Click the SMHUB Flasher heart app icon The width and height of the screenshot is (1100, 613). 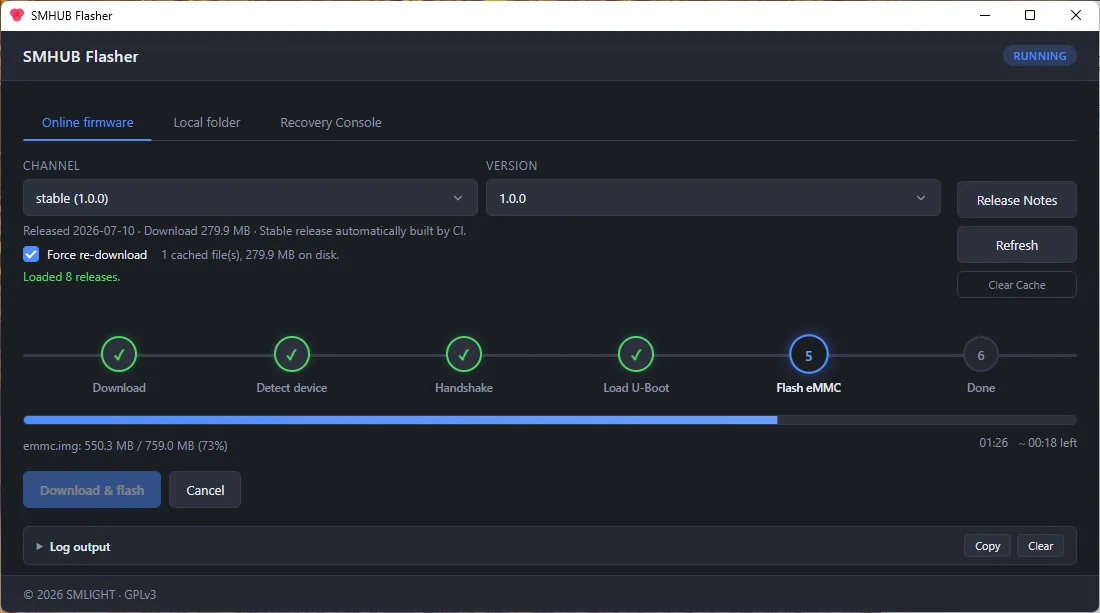pos(17,15)
